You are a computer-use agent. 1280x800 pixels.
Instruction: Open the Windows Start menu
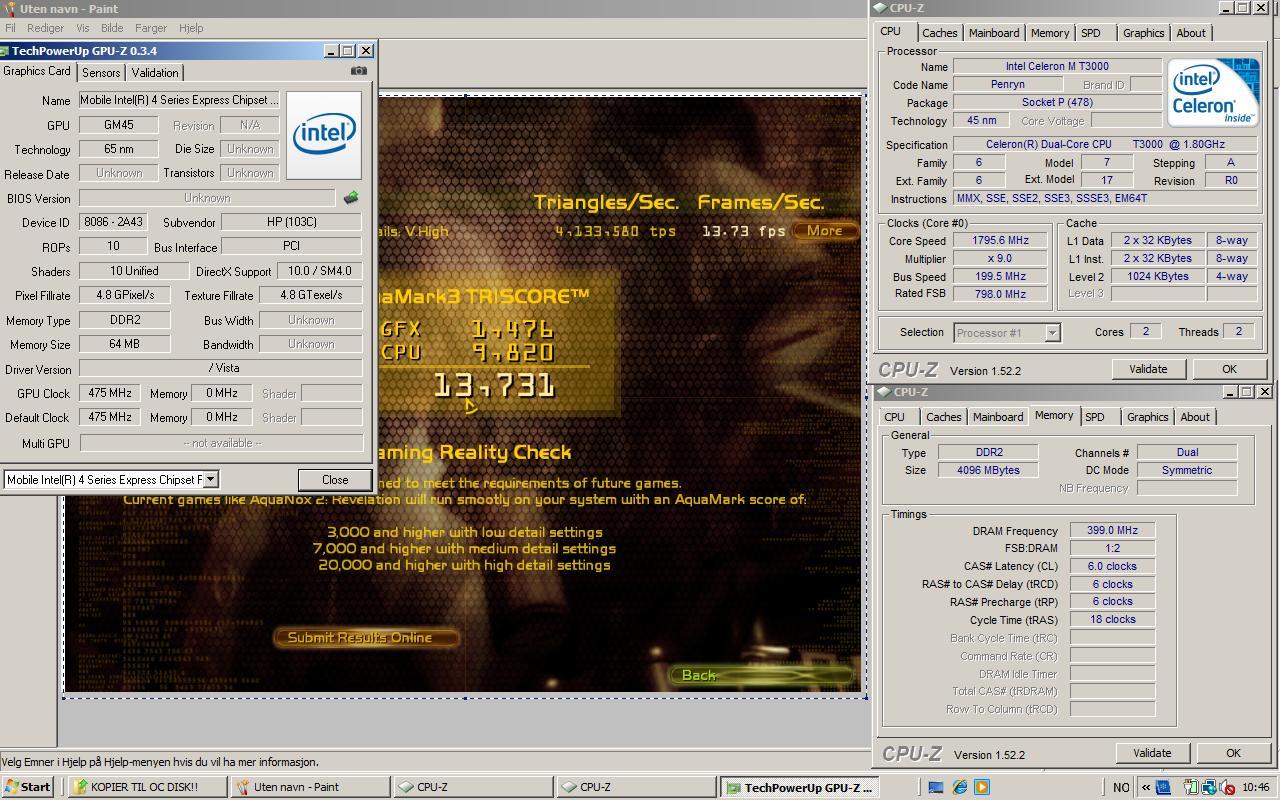27,787
